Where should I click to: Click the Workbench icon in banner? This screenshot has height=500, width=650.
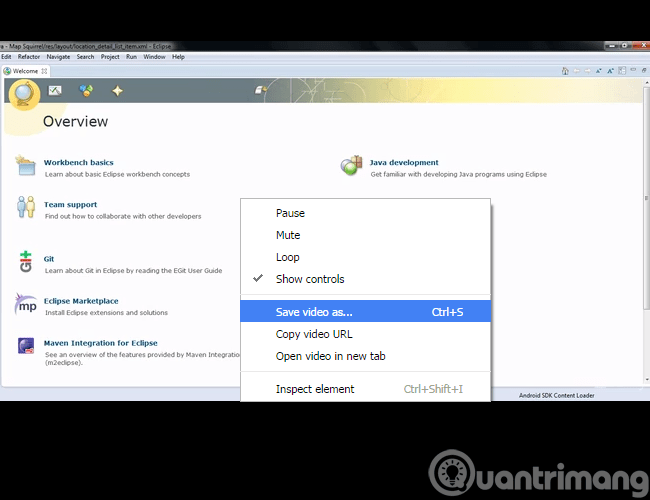260,90
